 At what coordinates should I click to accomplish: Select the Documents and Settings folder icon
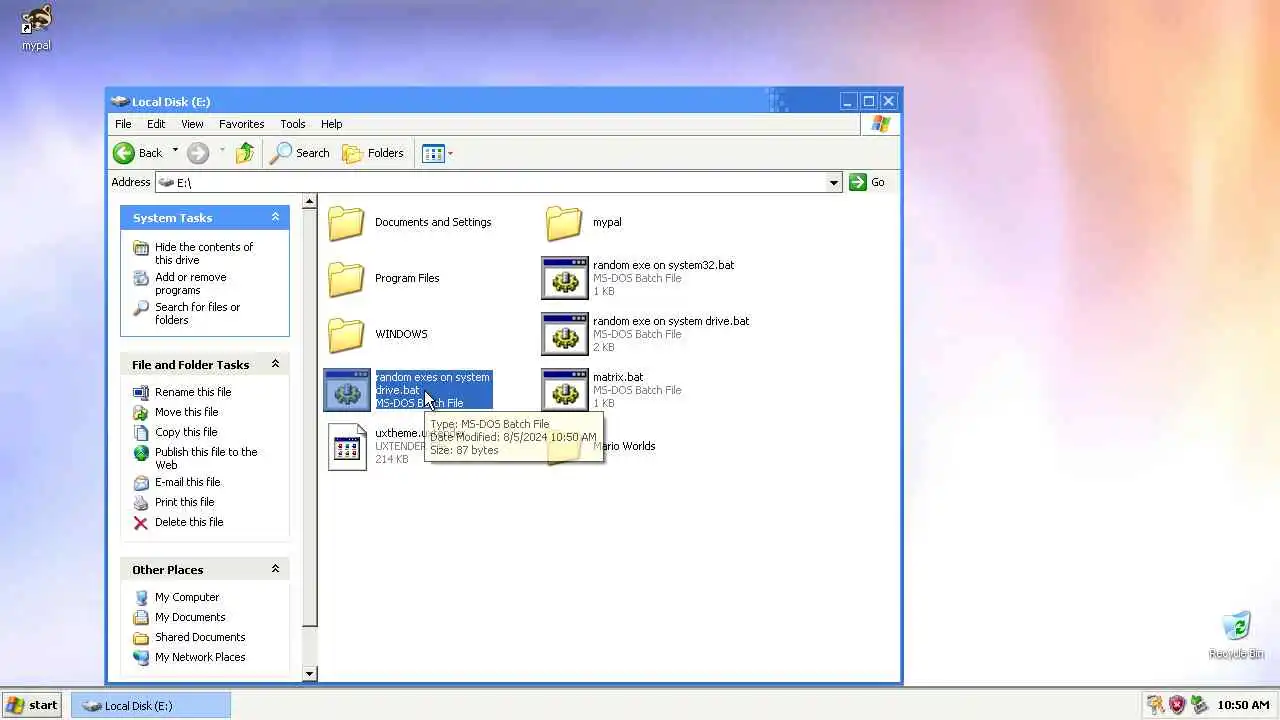point(346,222)
